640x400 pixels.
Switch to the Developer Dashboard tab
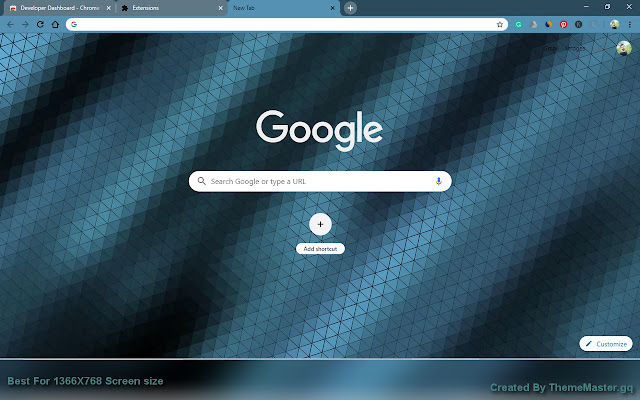point(60,8)
